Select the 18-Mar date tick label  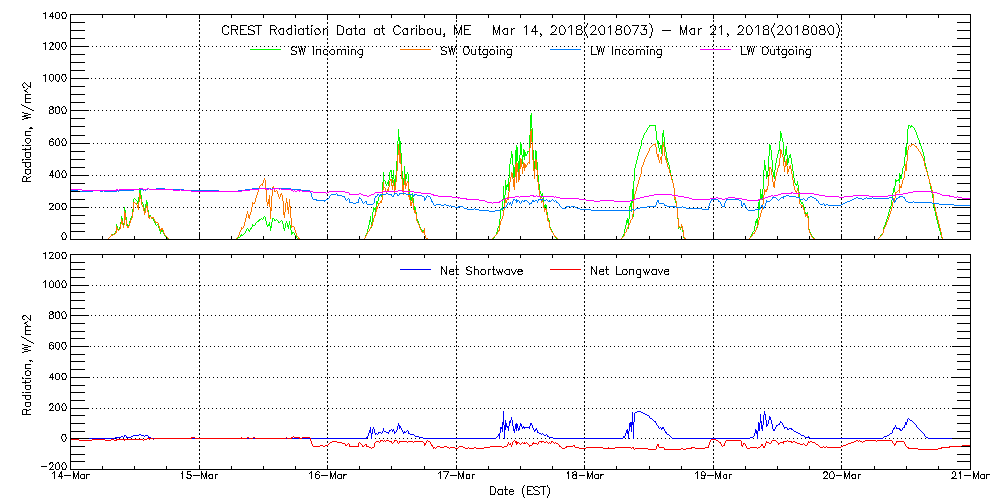pyautogui.click(x=585, y=478)
